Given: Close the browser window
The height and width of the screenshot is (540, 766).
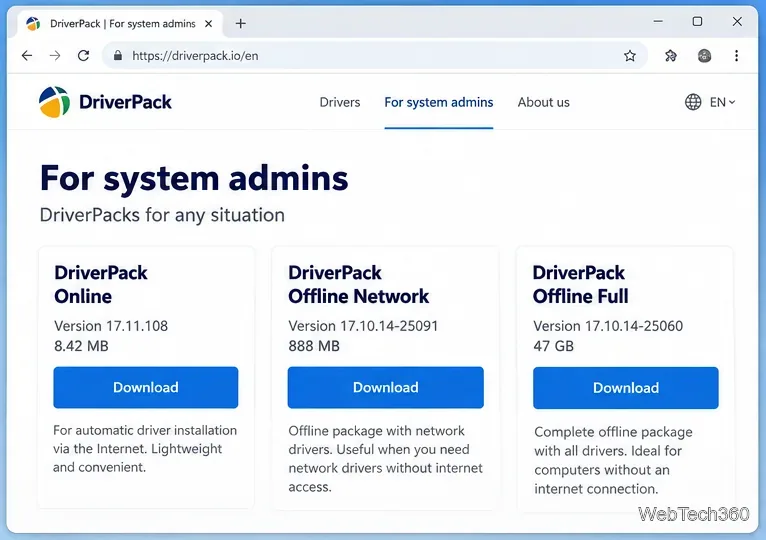Looking at the screenshot, I should click(737, 22).
